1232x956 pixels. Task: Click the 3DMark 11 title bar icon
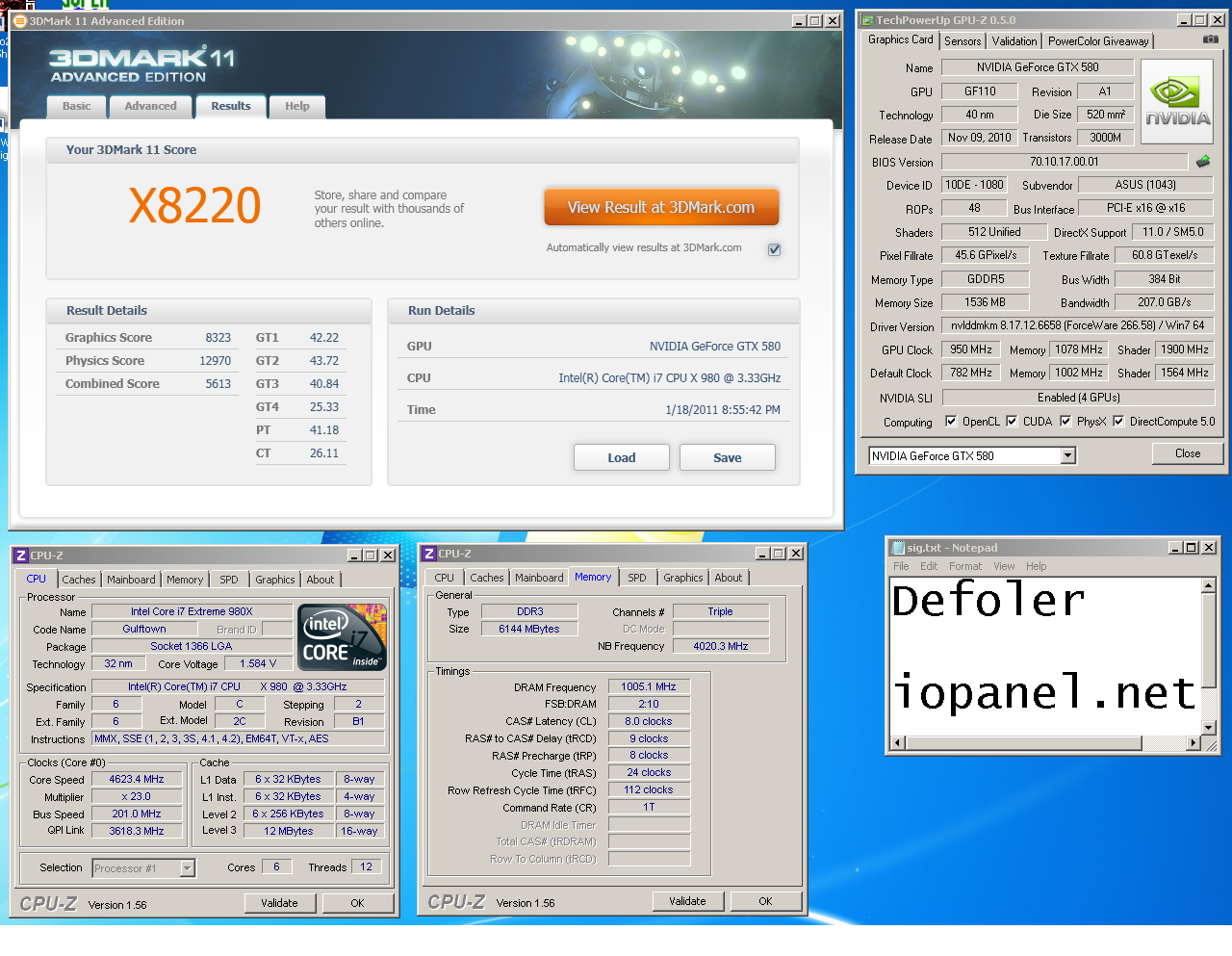[20, 20]
